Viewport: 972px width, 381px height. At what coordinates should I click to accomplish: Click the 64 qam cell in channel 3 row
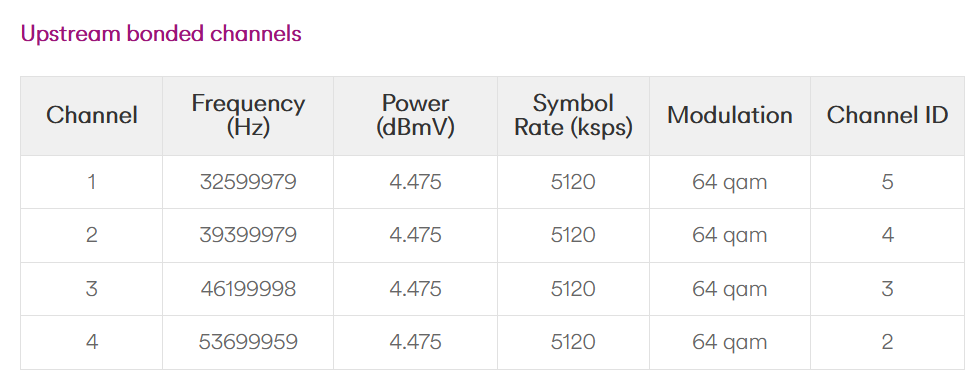tap(730, 289)
